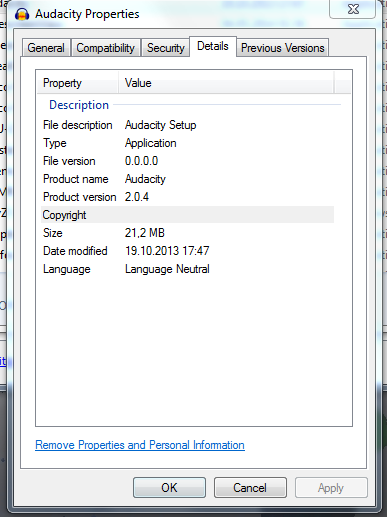This screenshot has height=517, width=387.
Task: Collapse the Description group heading
Action: 79,105
